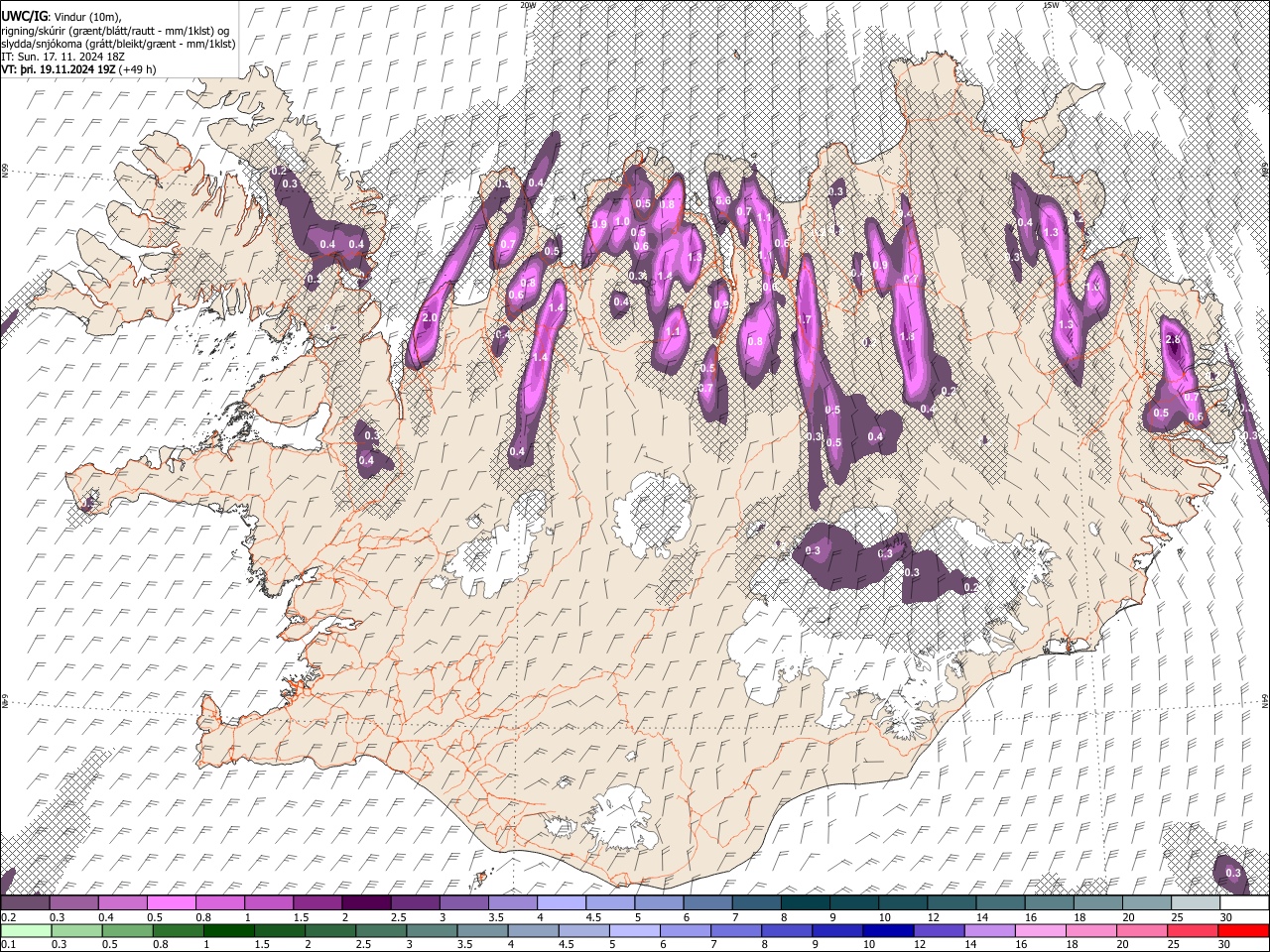Click the '4.5' label under the snow scale
The image size is (1270, 952).
[593, 917]
